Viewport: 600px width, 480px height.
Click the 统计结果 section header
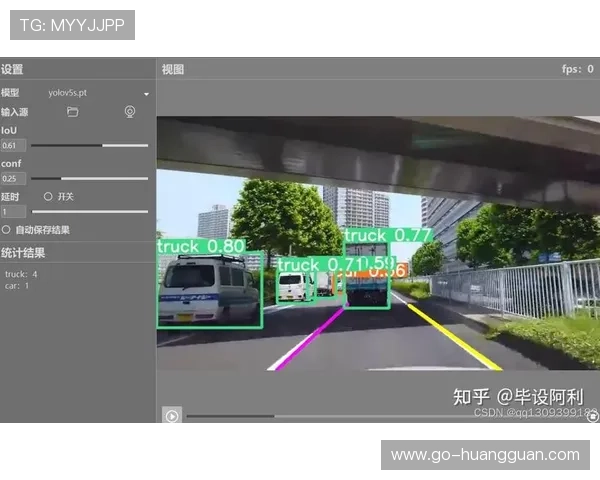[x=23, y=253]
